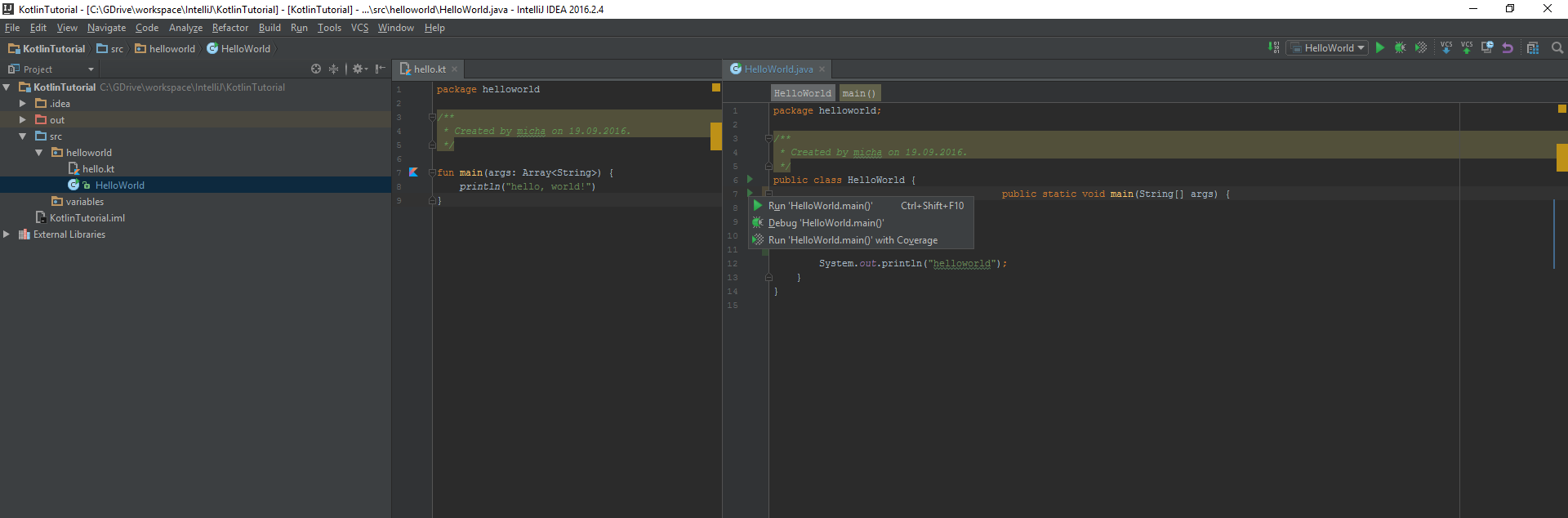Open the Navigate menu

click(106, 28)
